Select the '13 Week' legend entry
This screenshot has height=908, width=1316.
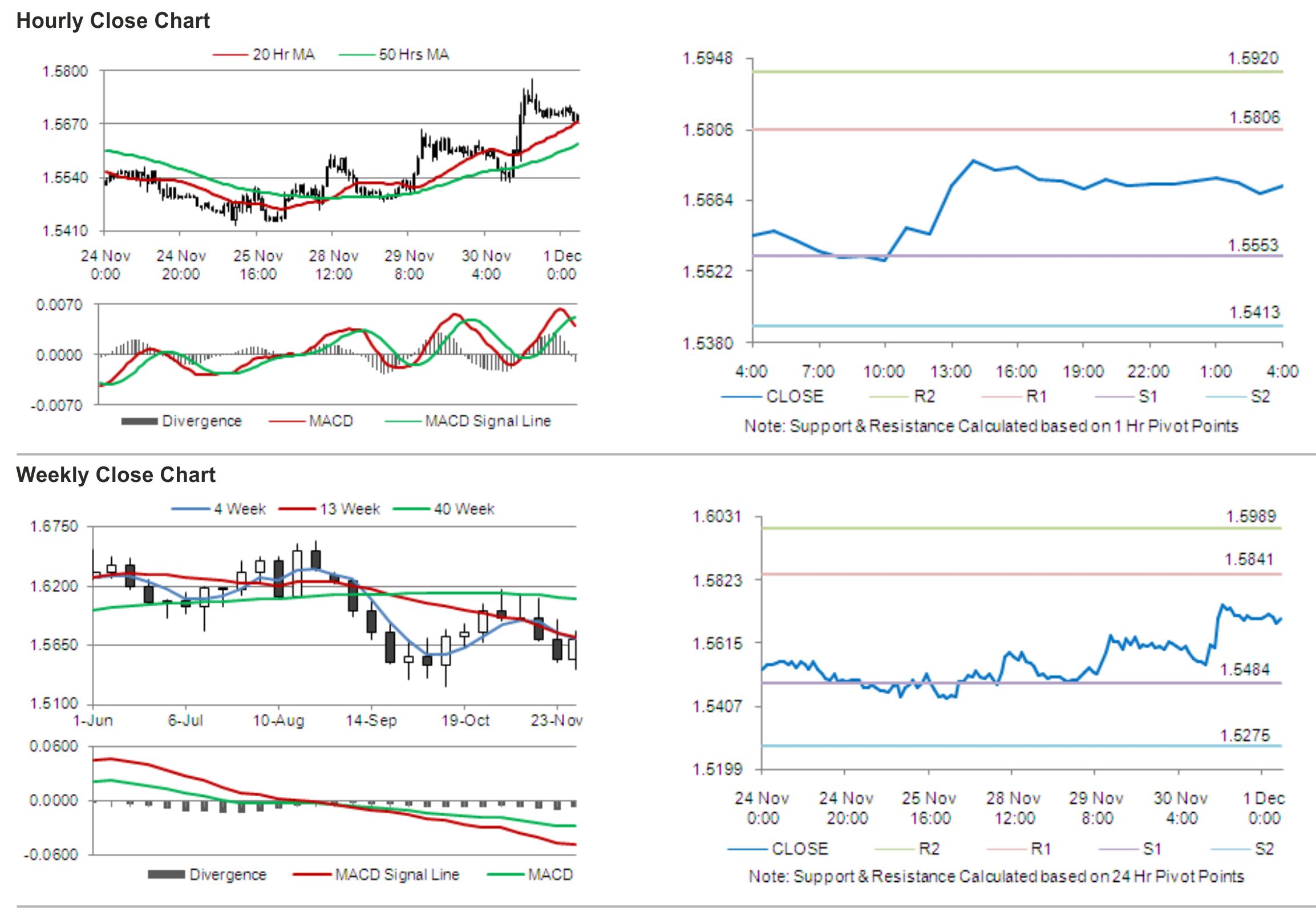[x=329, y=509]
